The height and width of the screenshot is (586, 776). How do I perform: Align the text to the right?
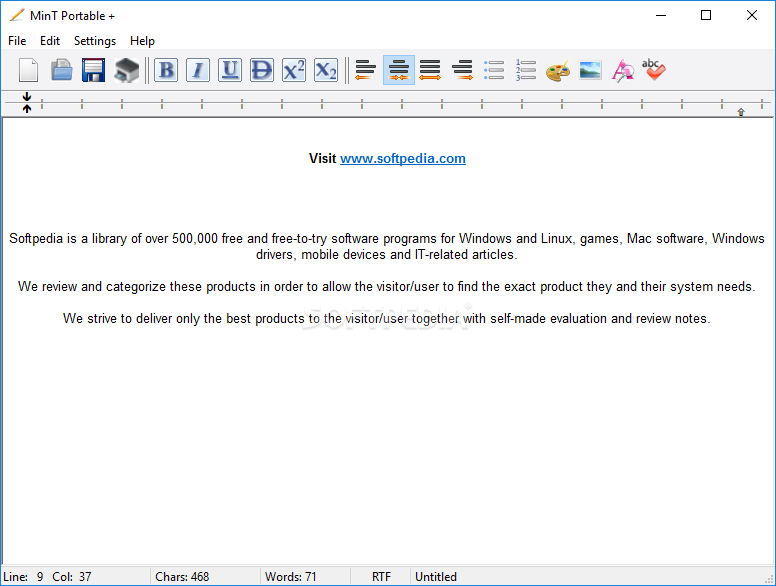tap(462, 70)
